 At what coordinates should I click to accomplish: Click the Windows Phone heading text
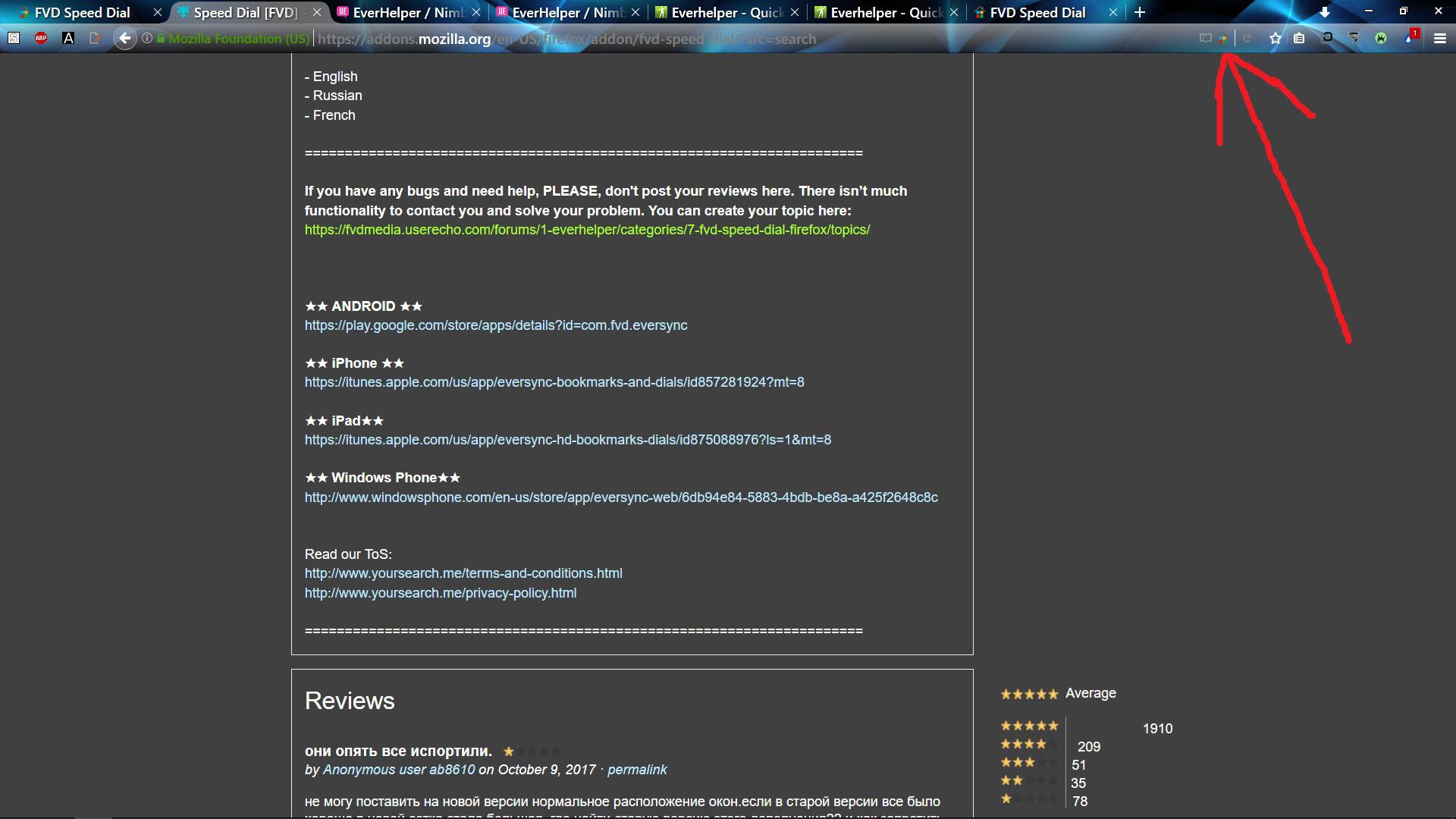point(384,478)
